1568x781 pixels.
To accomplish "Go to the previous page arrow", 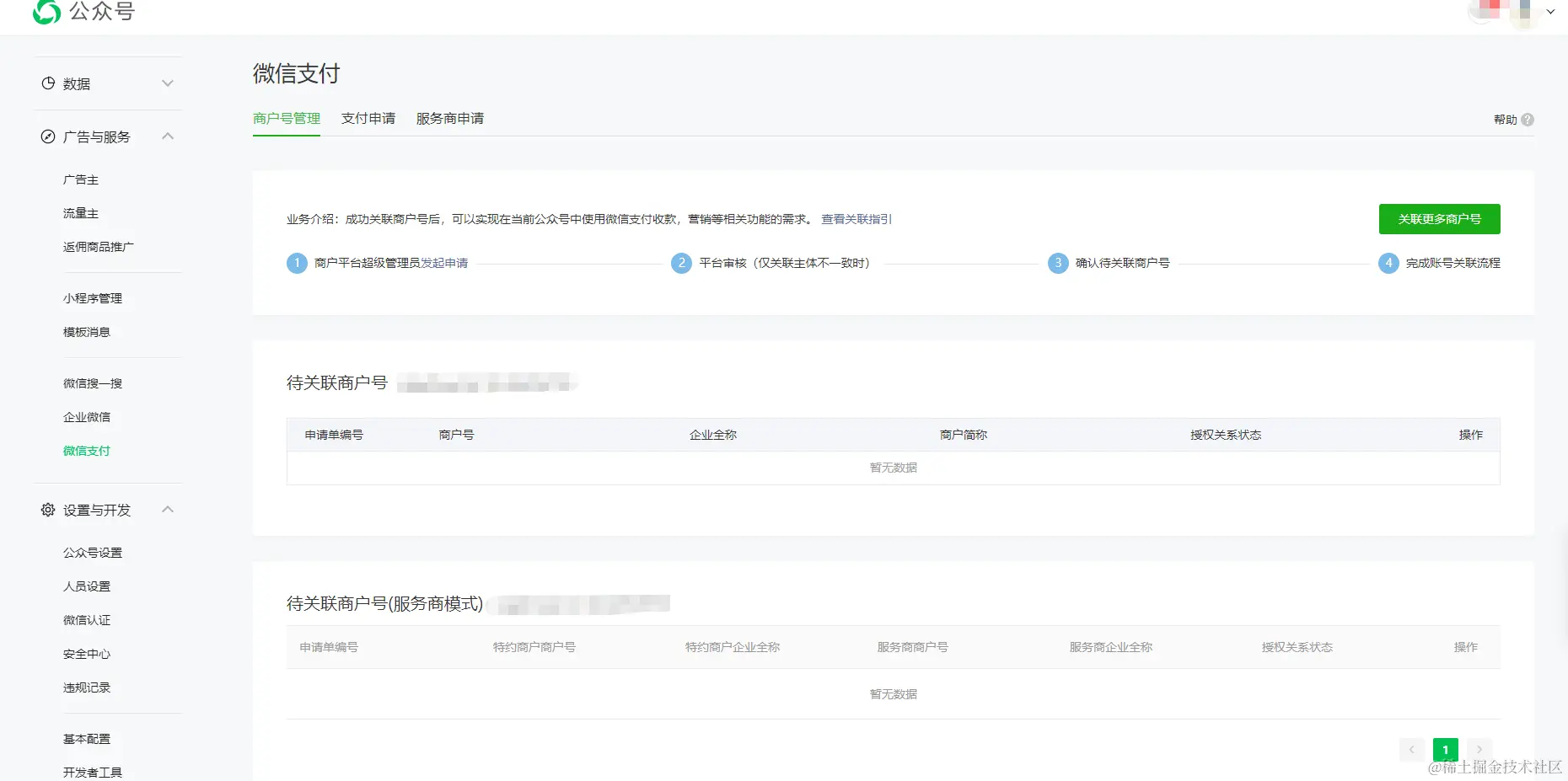I will [x=1412, y=749].
